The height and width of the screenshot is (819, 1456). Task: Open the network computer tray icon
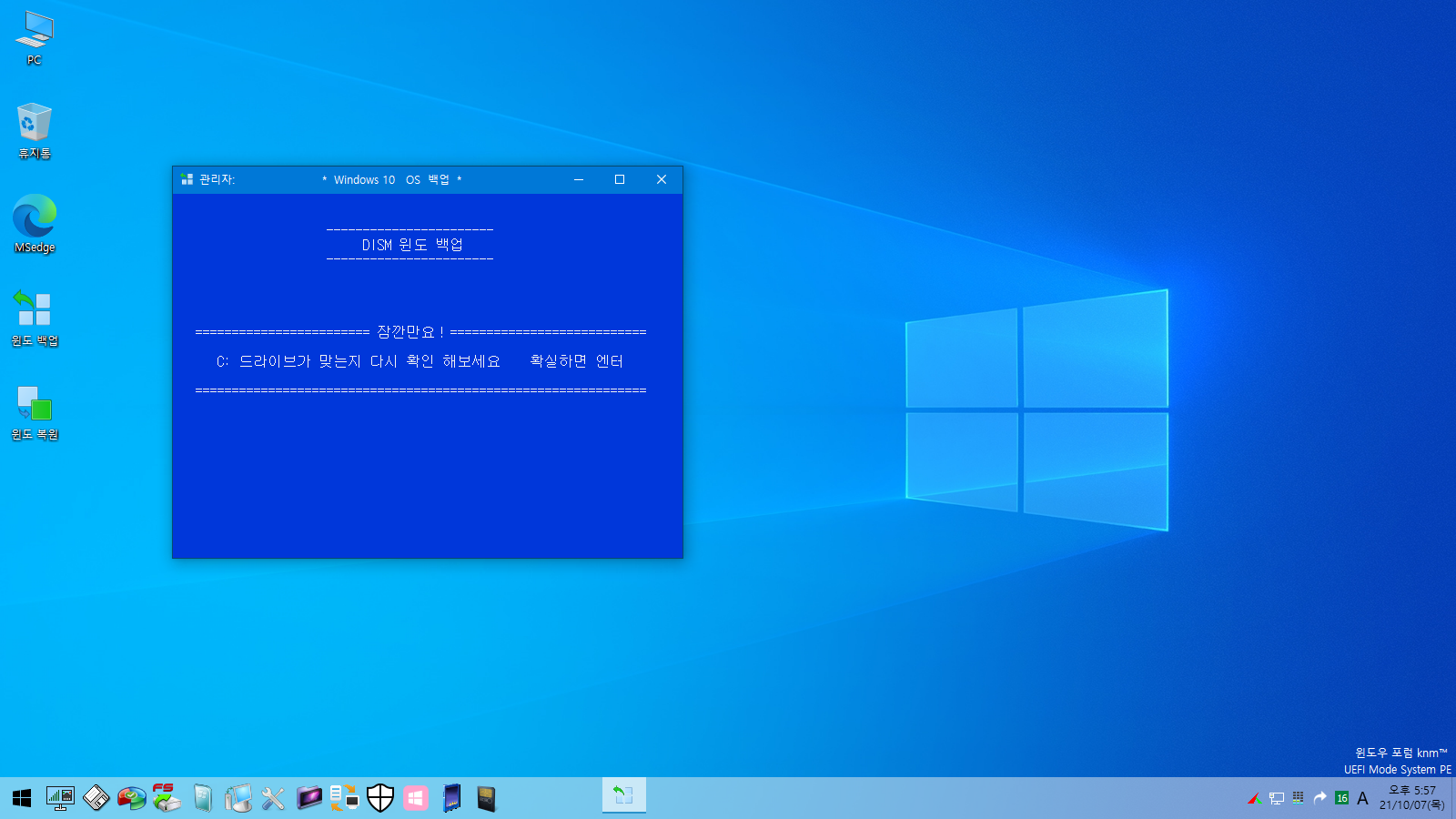pos(1276,798)
